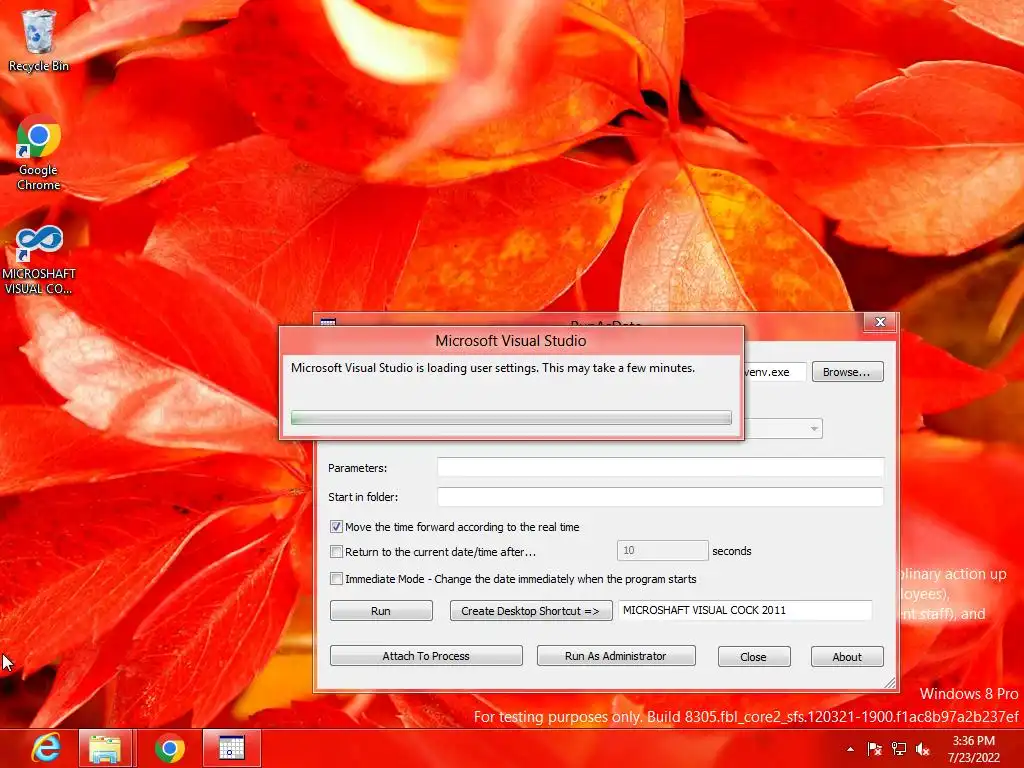This screenshot has height=768, width=1024.
Task: Expand the dropdown below the Browse button
Action: (814, 428)
